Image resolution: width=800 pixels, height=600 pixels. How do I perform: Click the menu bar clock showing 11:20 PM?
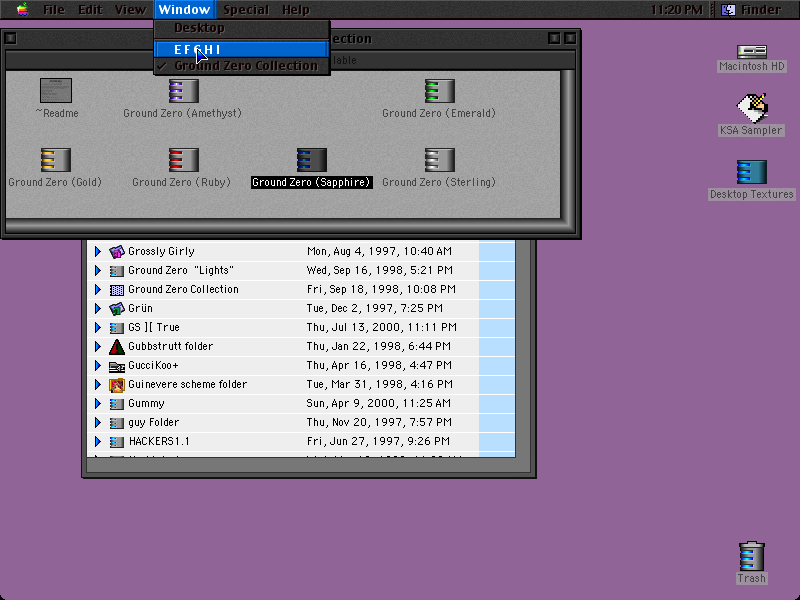677,10
